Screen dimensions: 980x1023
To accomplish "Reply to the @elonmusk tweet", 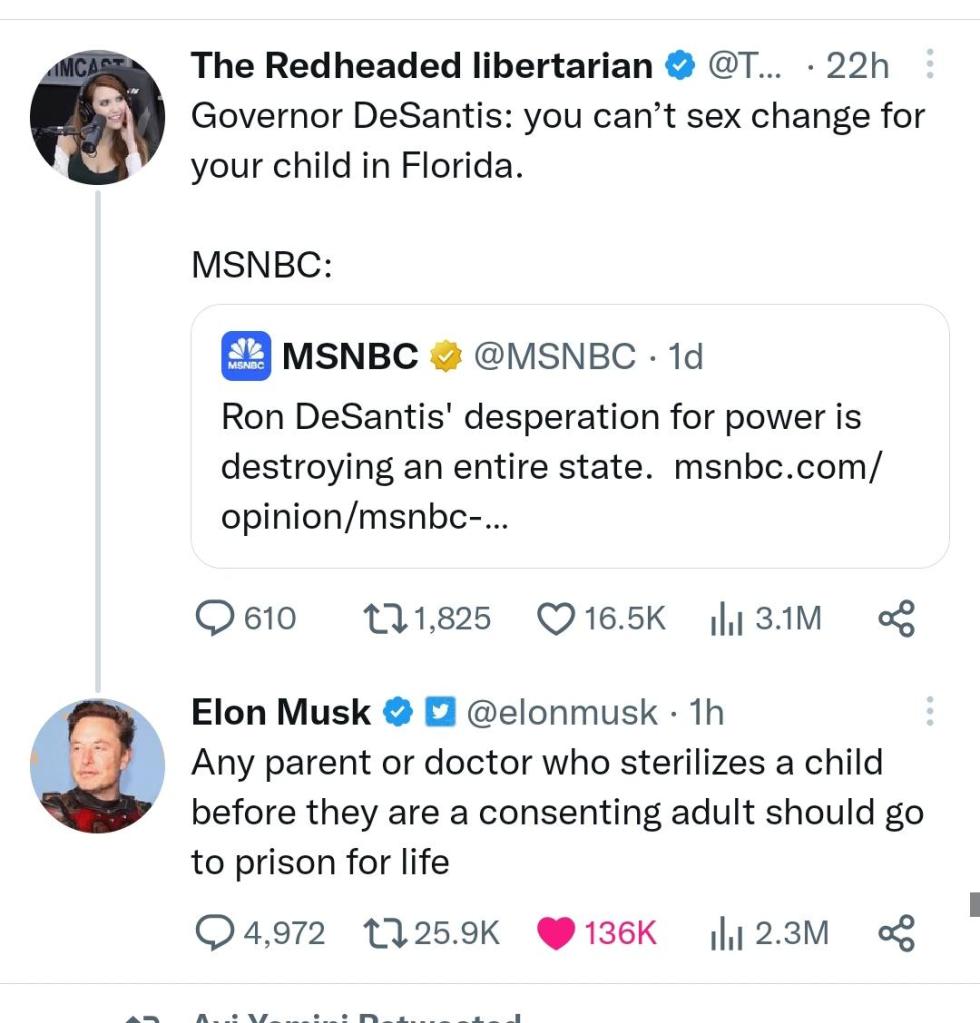I will (212, 933).
